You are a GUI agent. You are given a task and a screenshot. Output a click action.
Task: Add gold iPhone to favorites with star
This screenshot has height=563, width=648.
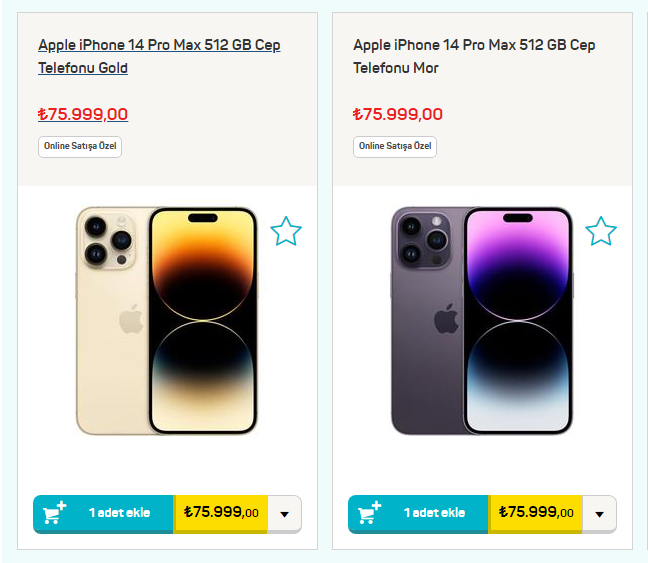pos(286,231)
